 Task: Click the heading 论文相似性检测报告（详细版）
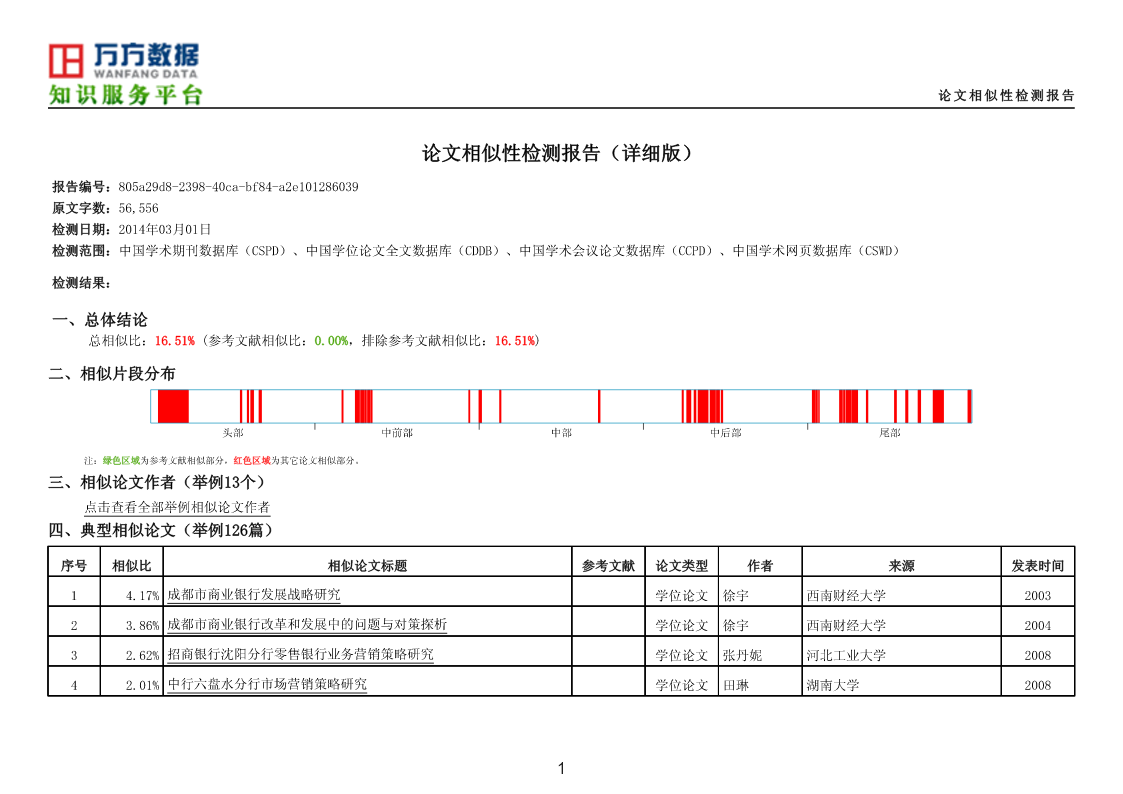pyautogui.click(x=559, y=152)
